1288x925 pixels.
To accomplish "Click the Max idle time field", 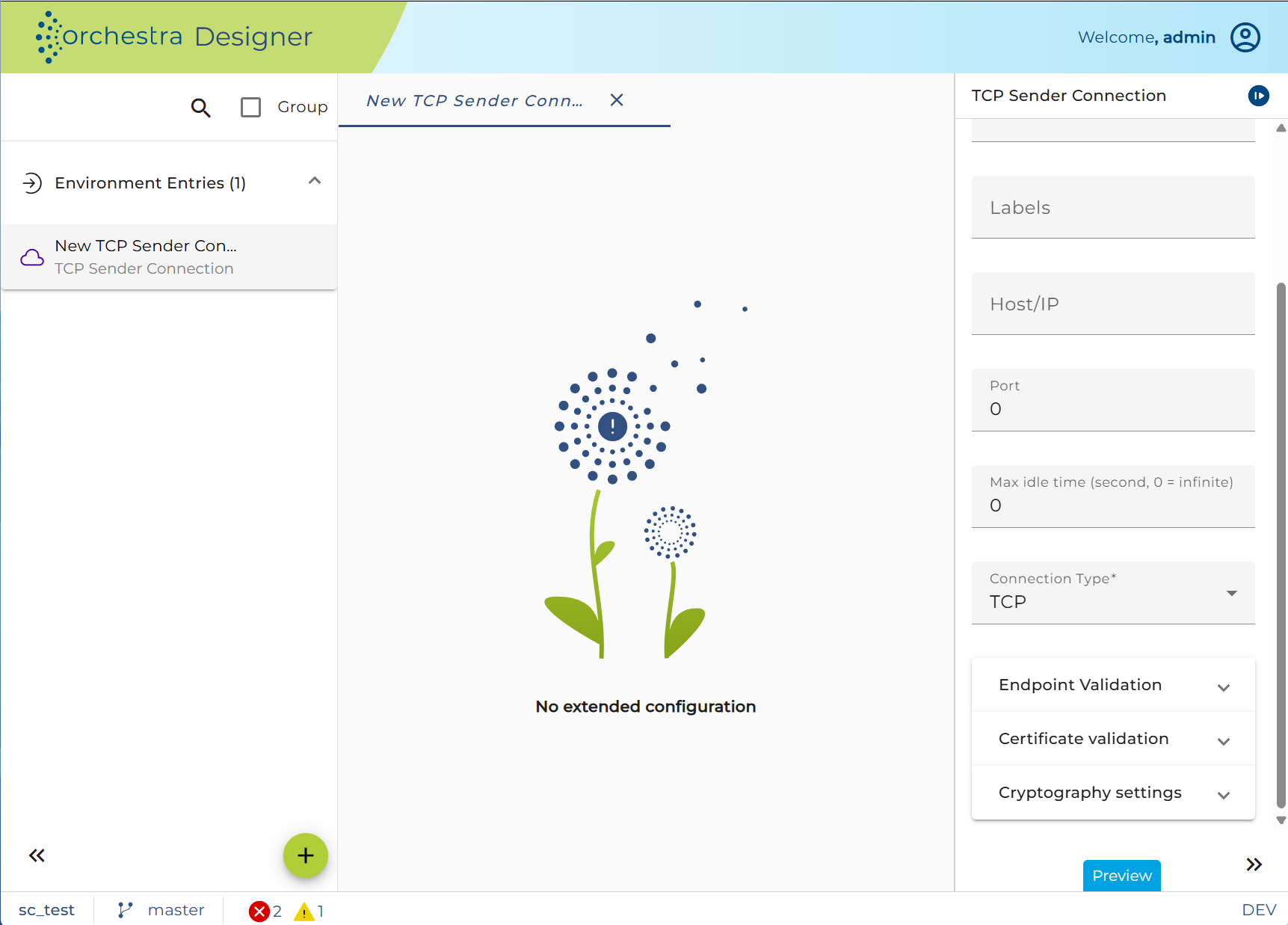I will pos(1113,497).
